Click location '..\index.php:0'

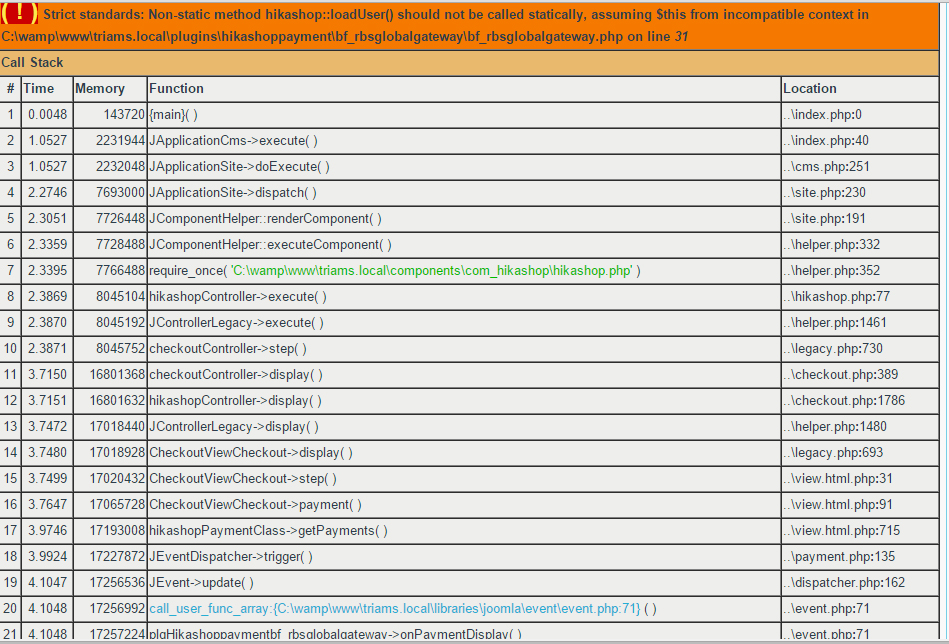click(x=823, y=114)
